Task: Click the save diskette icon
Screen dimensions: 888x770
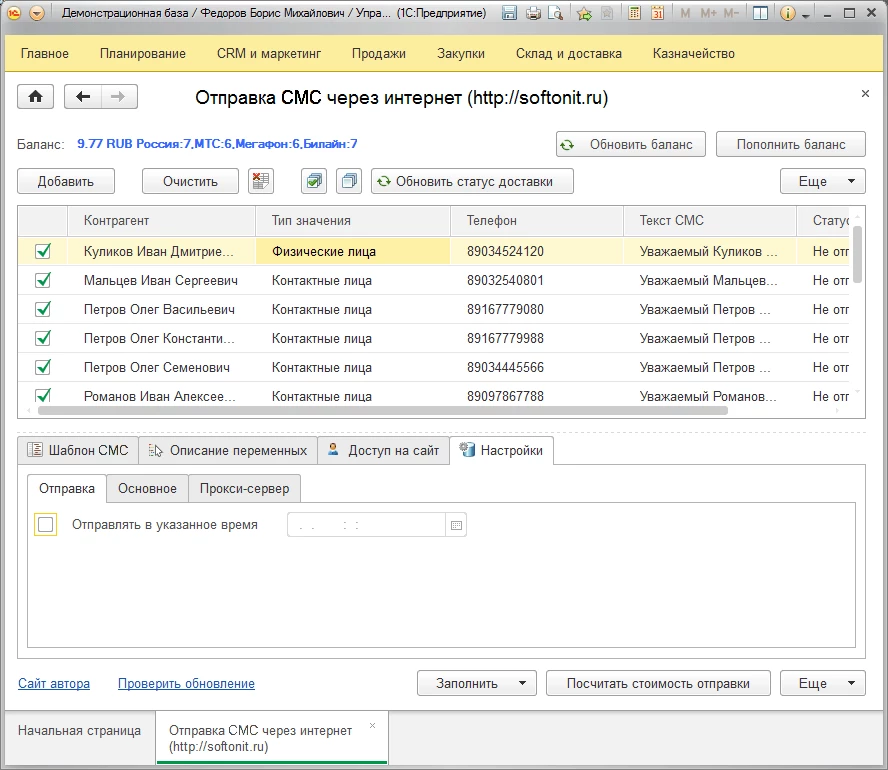Action: point(509,14)
